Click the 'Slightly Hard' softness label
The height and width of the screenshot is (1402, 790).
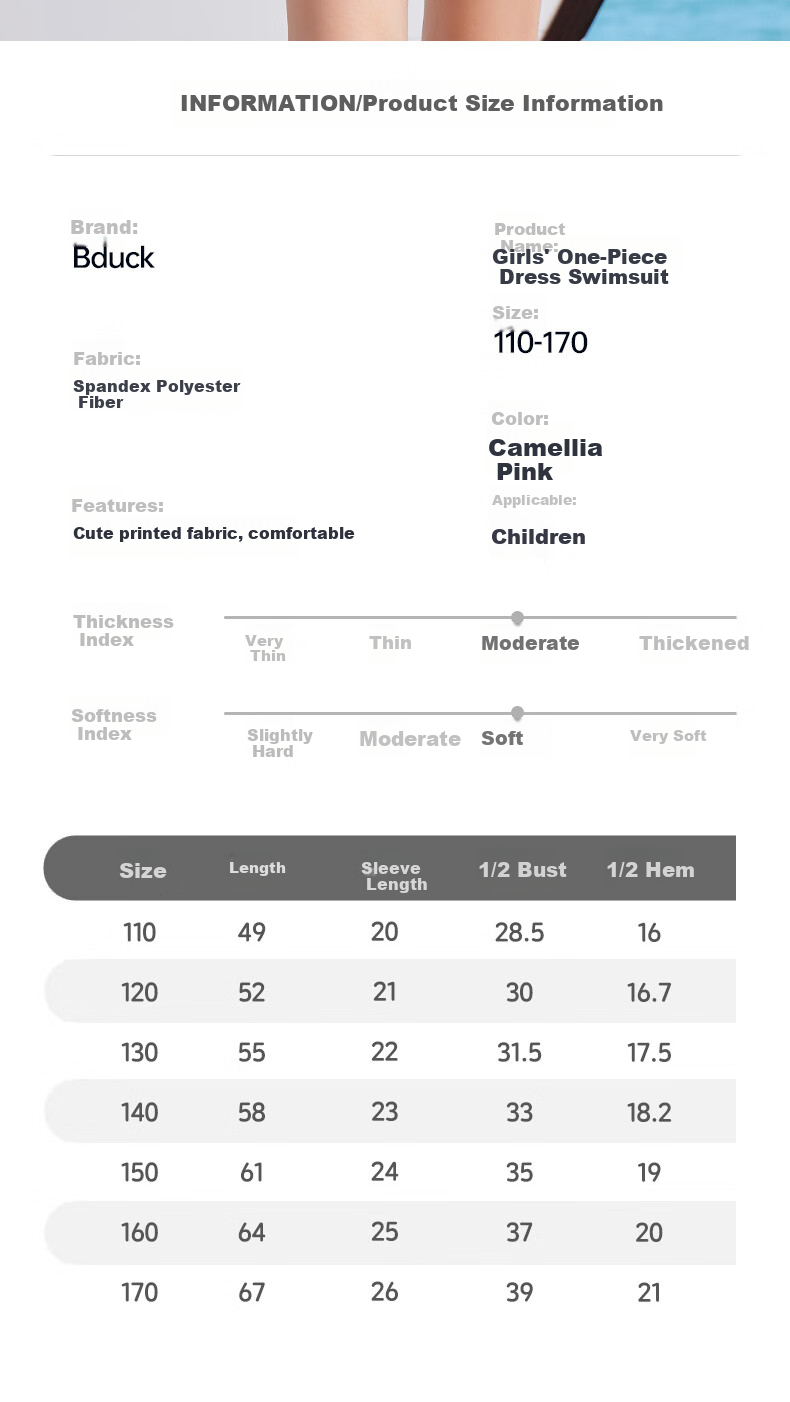[x=279, y=743]
